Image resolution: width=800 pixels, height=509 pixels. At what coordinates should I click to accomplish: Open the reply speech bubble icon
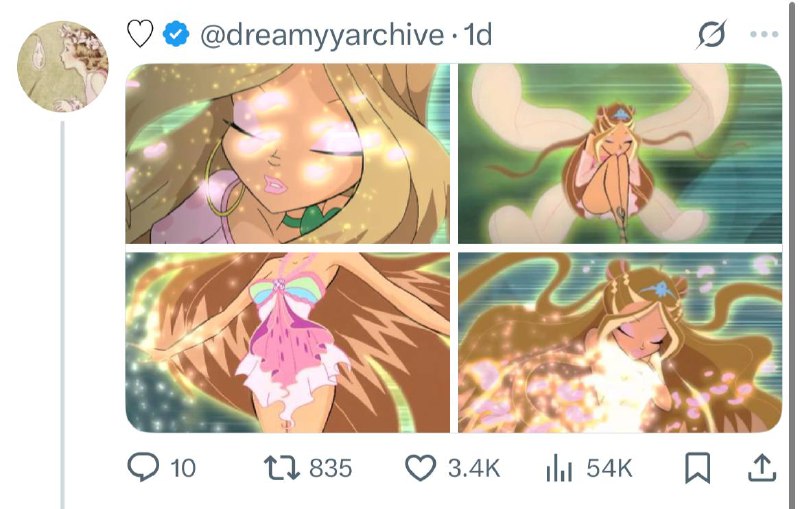[x=146, y=468]
